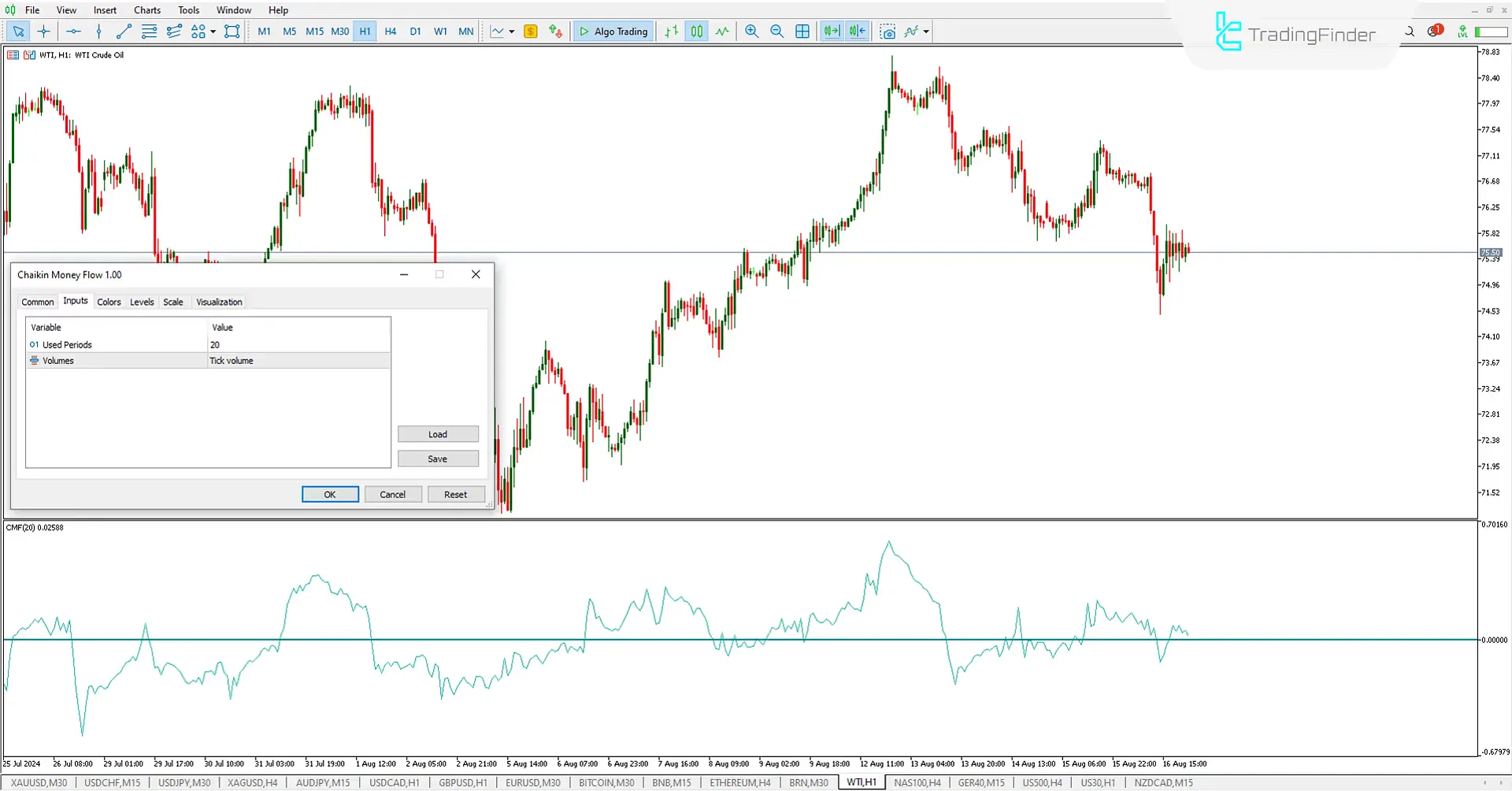Expand the shapes tool dropdown arrow
Image resolution: width=1512 pixels, height=791 pixels.
click(212, 32)
